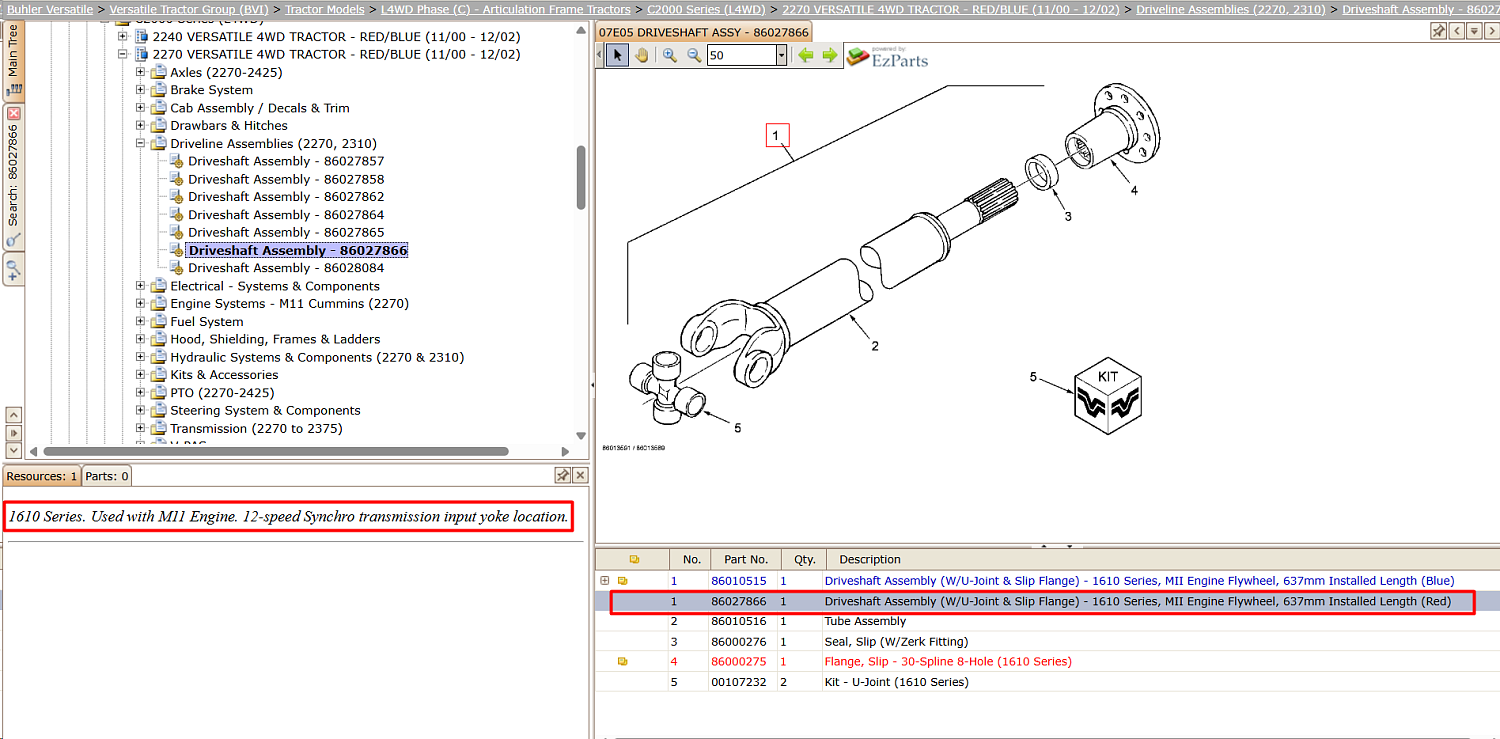Screen dimensions: 1500x739
Task: Open the new search tab with magnifier-plus icon
Action: point(13,269)
